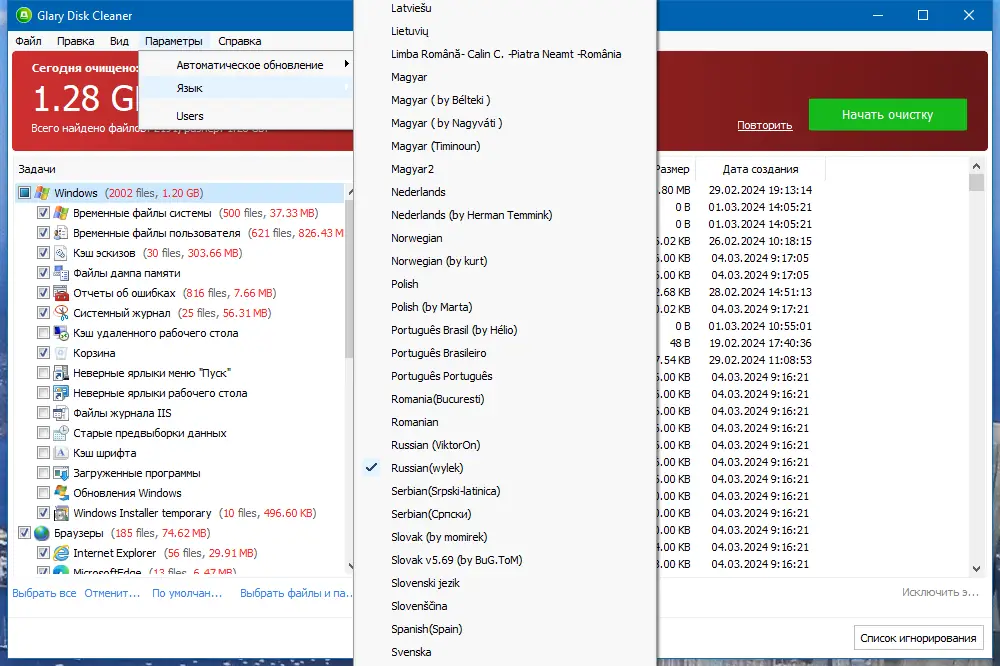Click the error reports (Отчеты об ошибках) icon
Screen dimensions: 1000x666
tap(61, 293)
